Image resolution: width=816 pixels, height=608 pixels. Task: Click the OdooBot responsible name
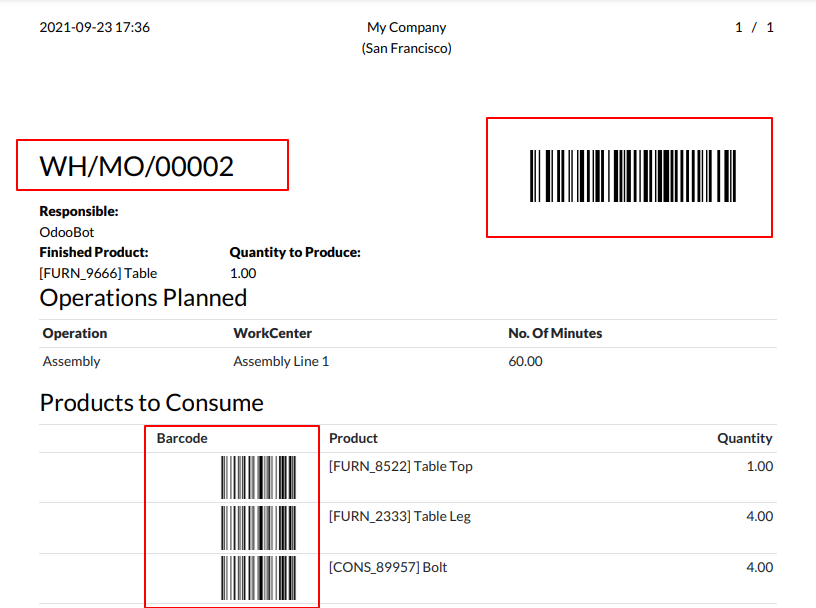pos(67,232)
